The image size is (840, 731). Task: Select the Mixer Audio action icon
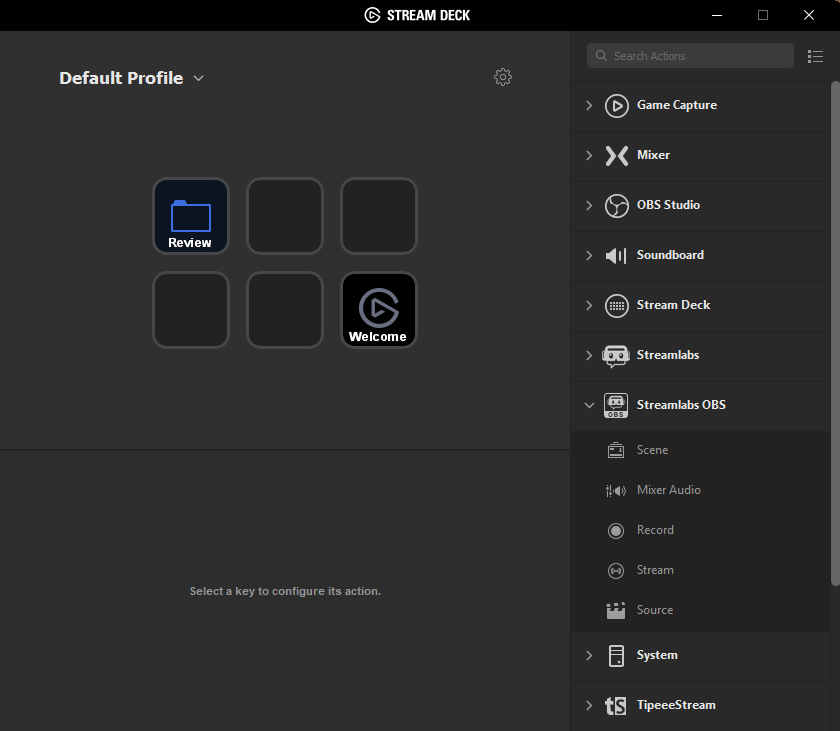click(616, 490)
